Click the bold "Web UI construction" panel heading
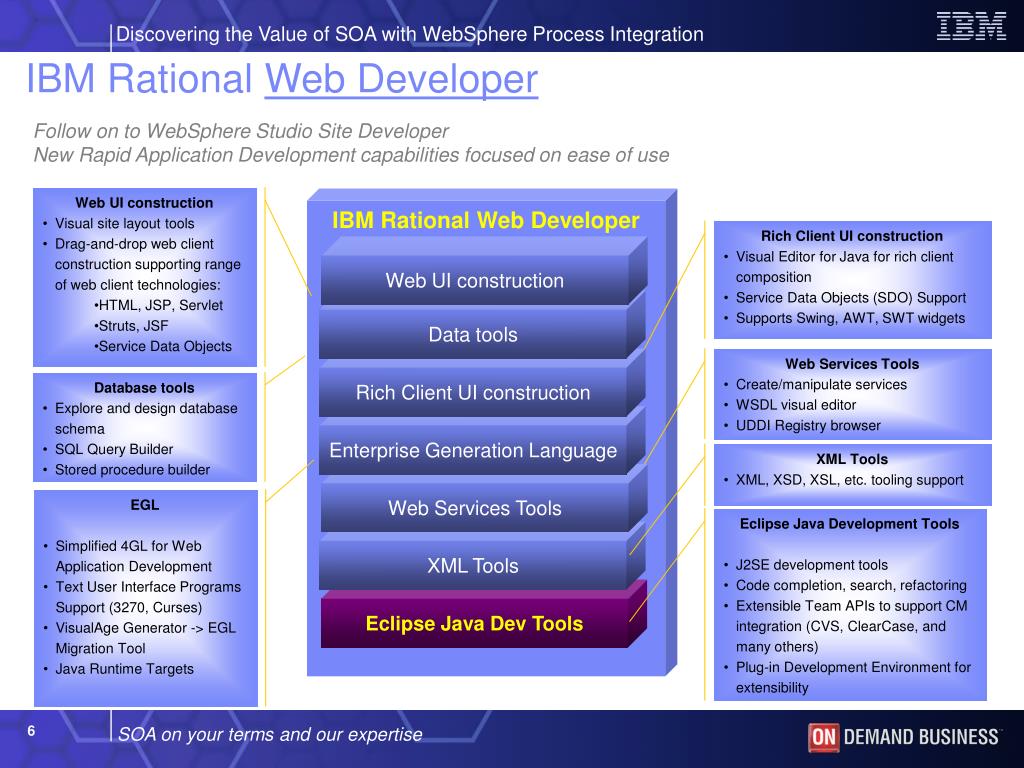The width and height of the screenshot is (1024, 768). 144,202
